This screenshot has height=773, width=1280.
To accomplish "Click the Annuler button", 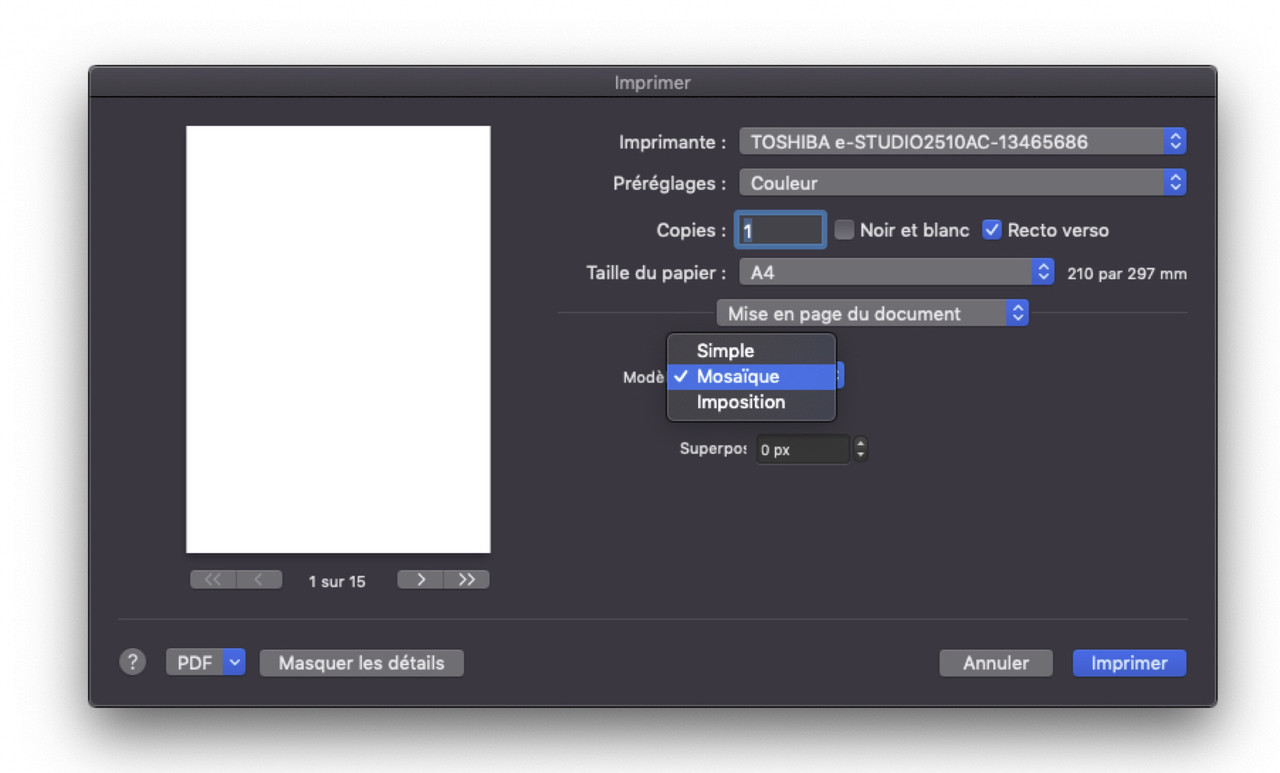I will pos(996,663).
